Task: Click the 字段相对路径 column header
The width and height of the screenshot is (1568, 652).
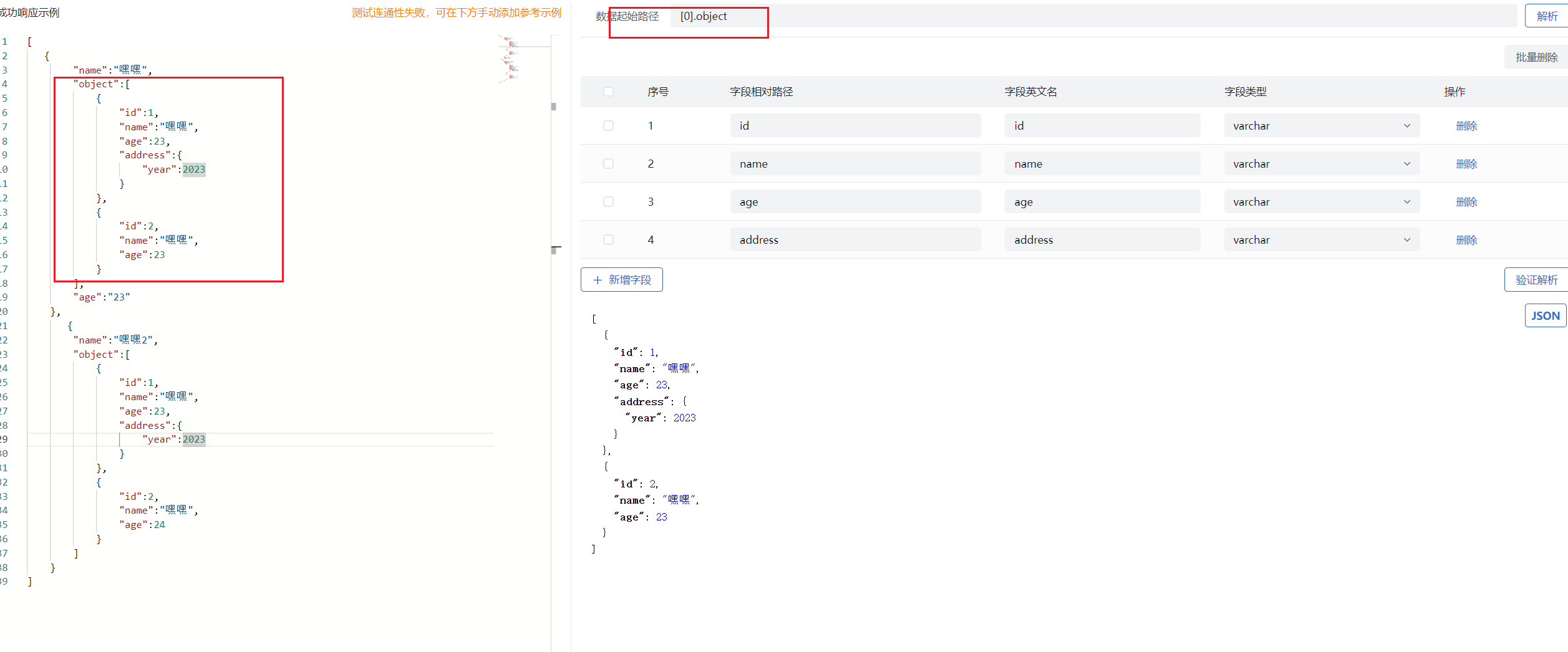Action: tap(762, 92)
